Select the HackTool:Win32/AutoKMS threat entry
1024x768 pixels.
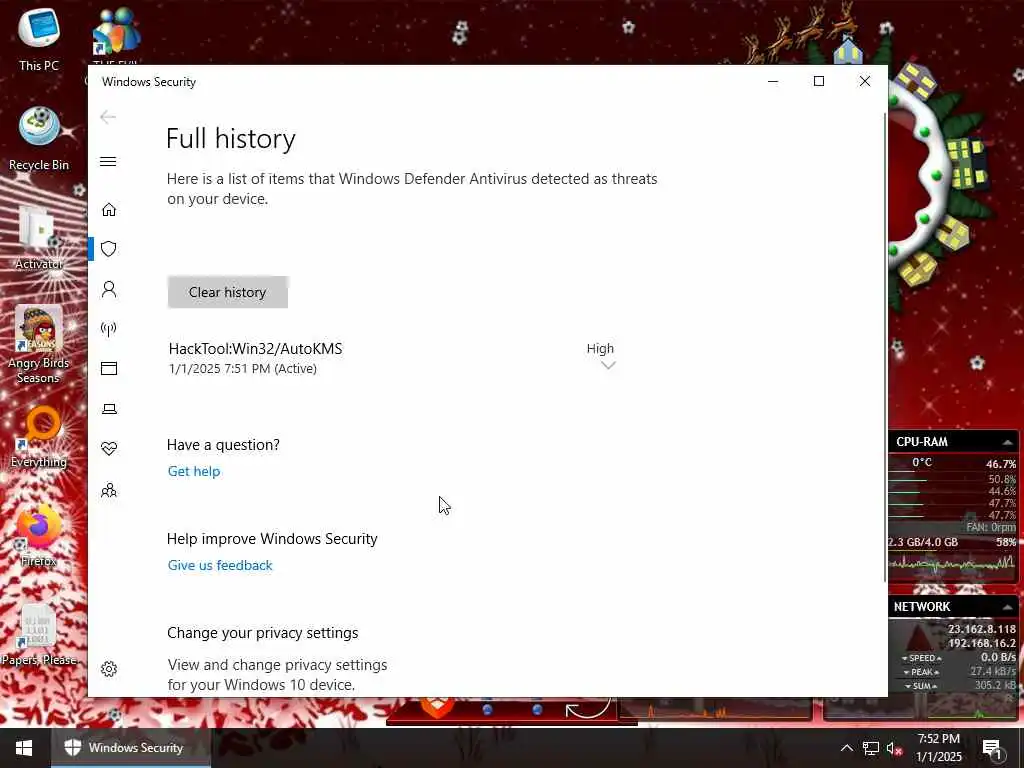tap(392, 358)
